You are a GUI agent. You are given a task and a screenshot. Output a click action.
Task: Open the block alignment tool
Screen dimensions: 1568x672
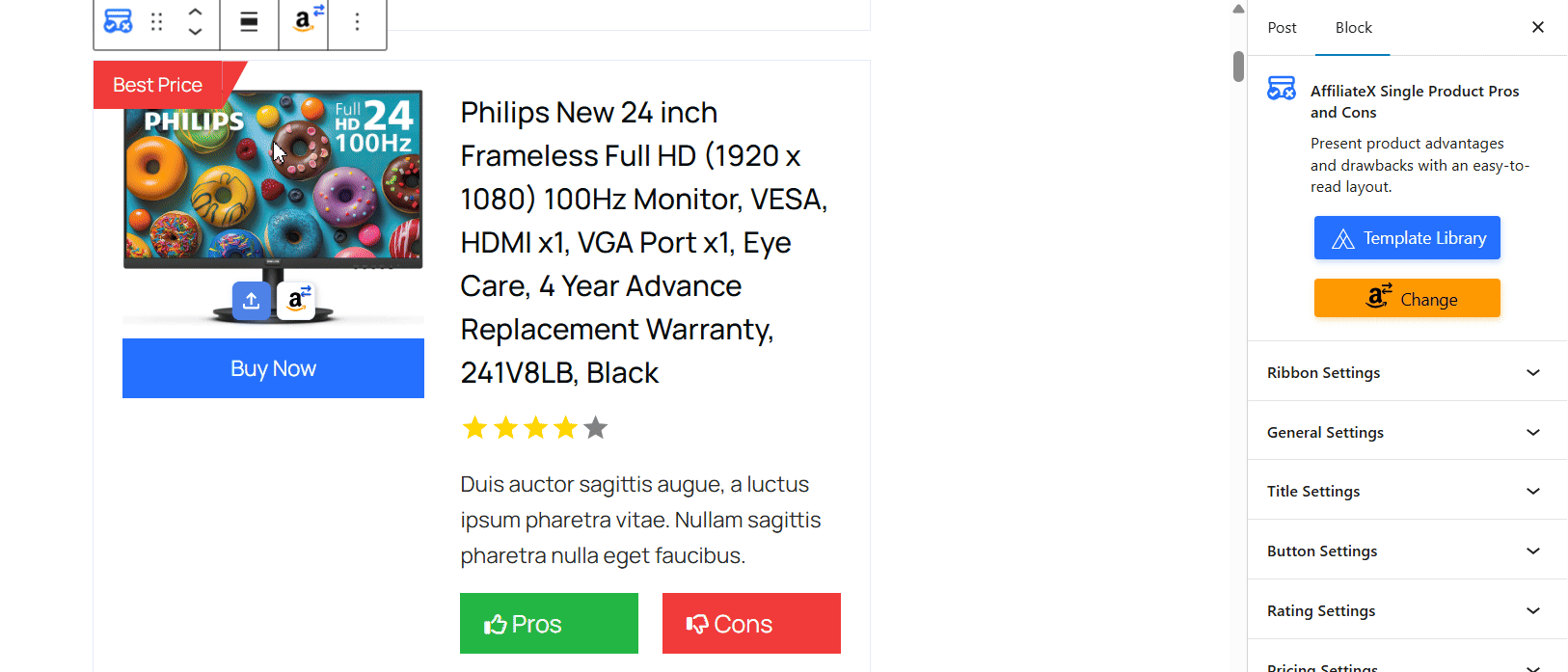pos(249,21)
